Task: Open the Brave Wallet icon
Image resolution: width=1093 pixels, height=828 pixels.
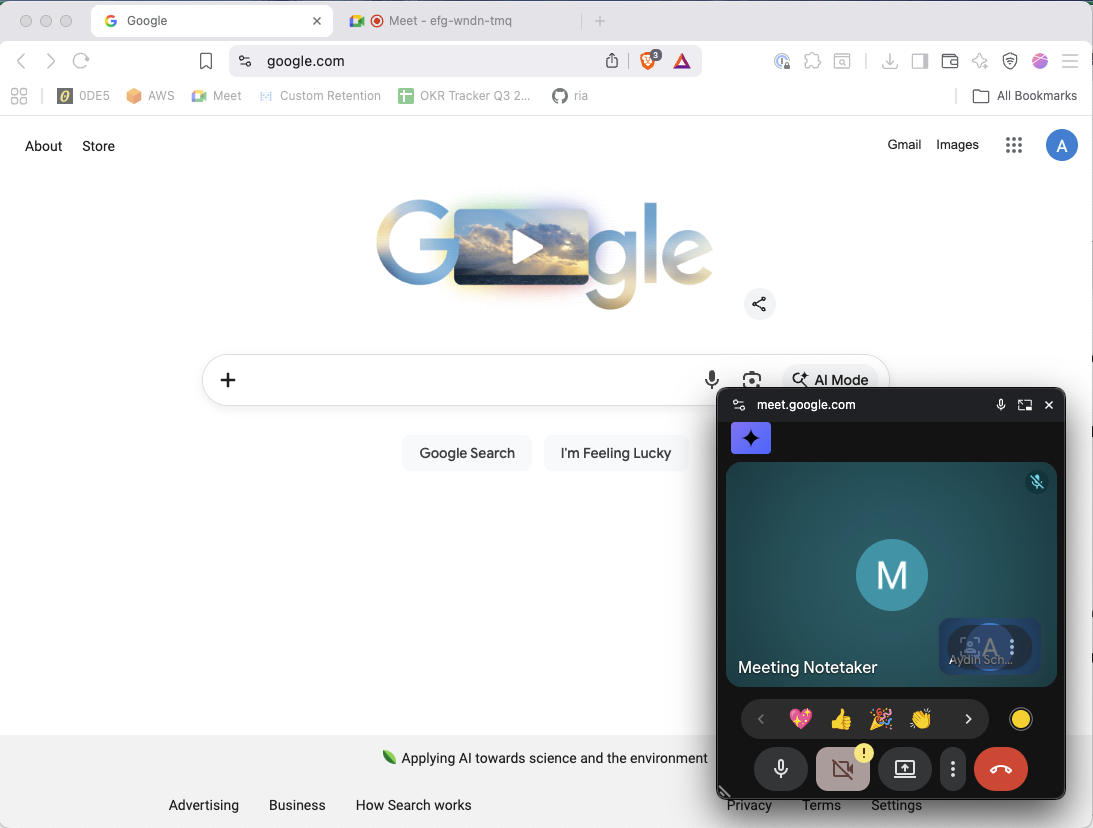Action: [949, 61]
